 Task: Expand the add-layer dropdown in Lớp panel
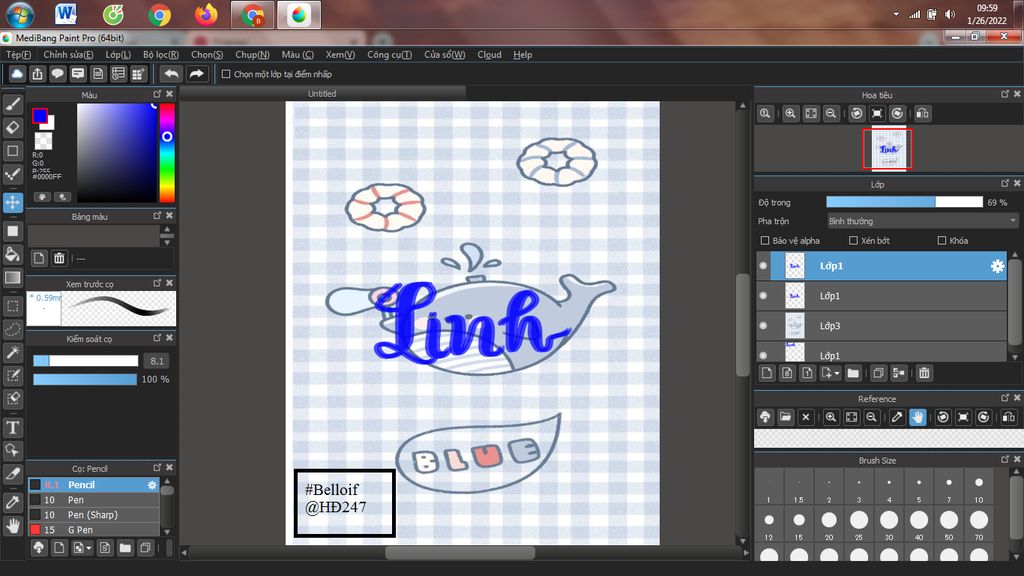(x=830, y=373)
